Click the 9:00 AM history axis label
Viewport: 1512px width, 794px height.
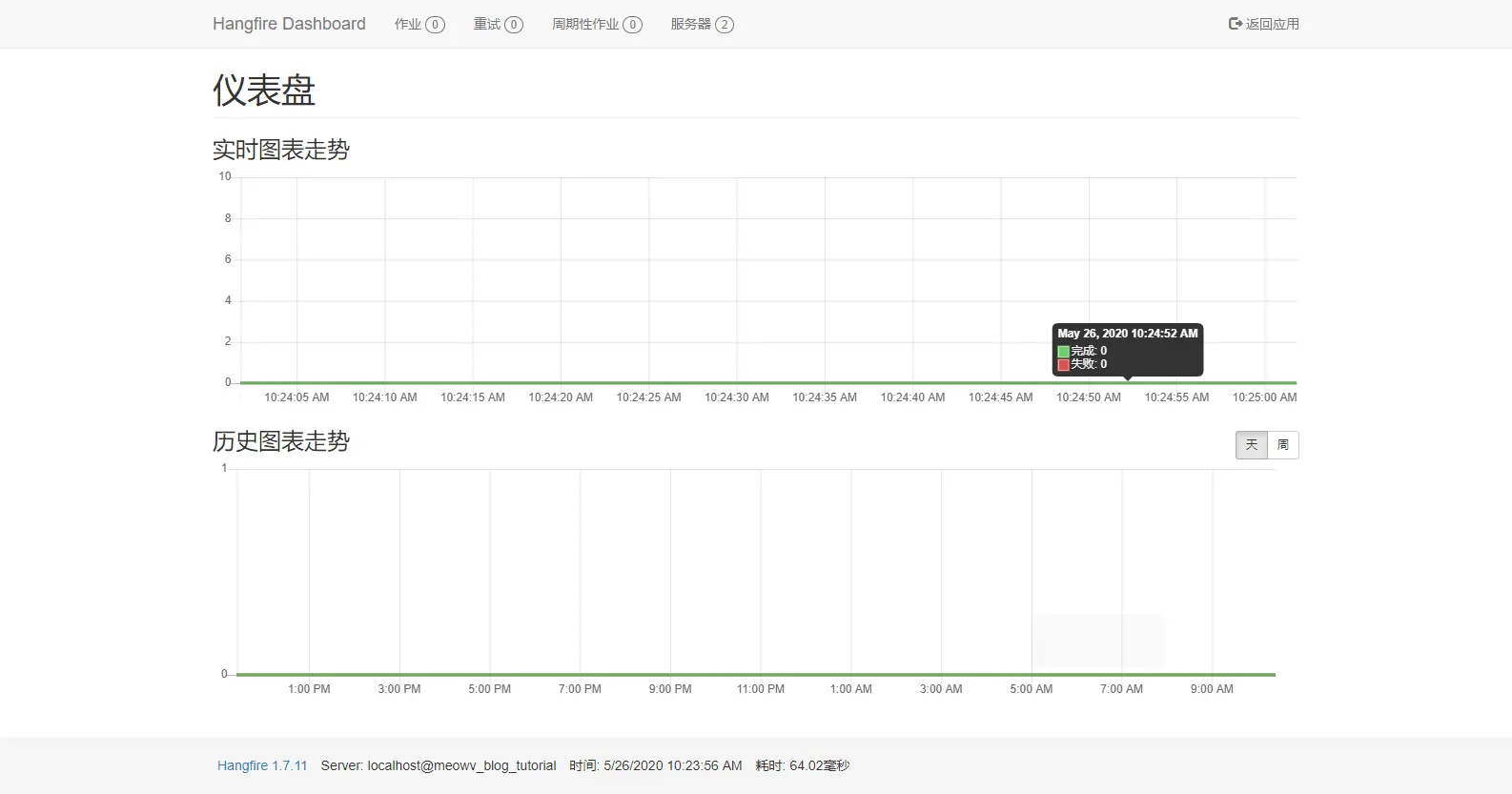tap(1212, 689)
